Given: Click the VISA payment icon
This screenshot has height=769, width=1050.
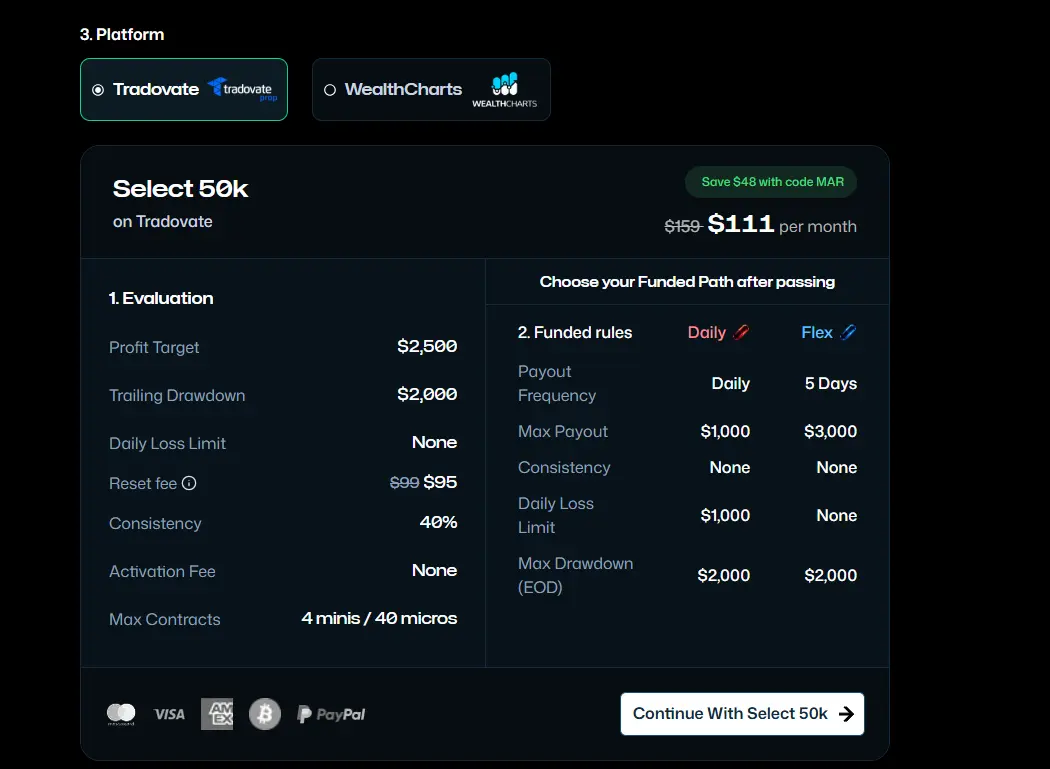Looking at the screenshot, I should click(169, 714).
